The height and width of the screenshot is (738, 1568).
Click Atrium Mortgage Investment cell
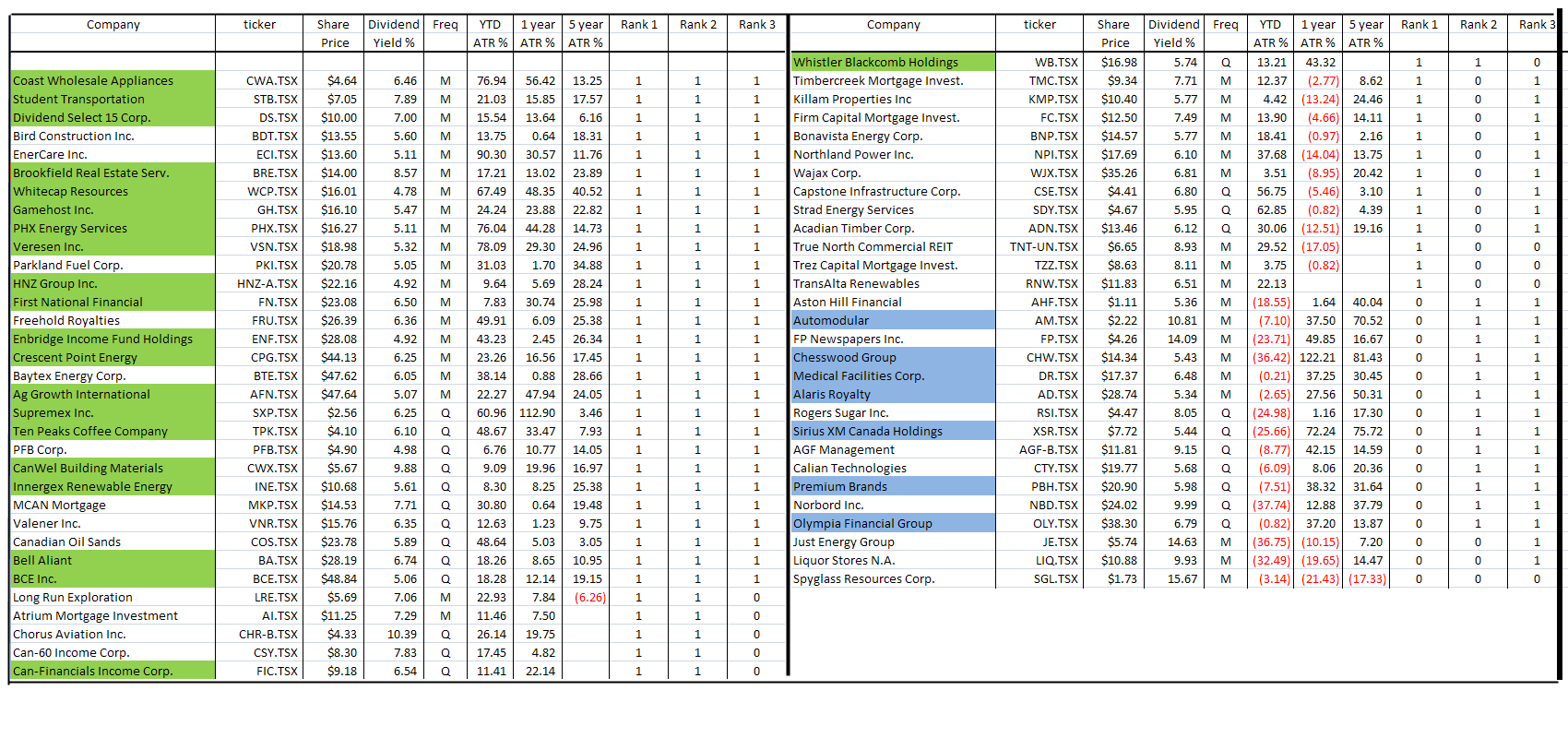tap(113, 615)
